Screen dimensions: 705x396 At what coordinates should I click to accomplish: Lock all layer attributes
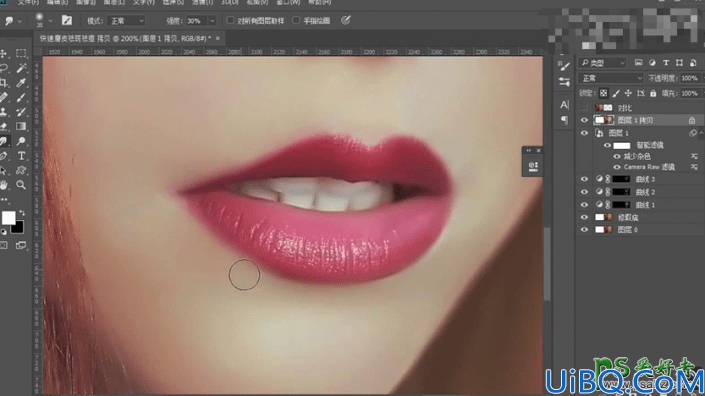[653, 93]
